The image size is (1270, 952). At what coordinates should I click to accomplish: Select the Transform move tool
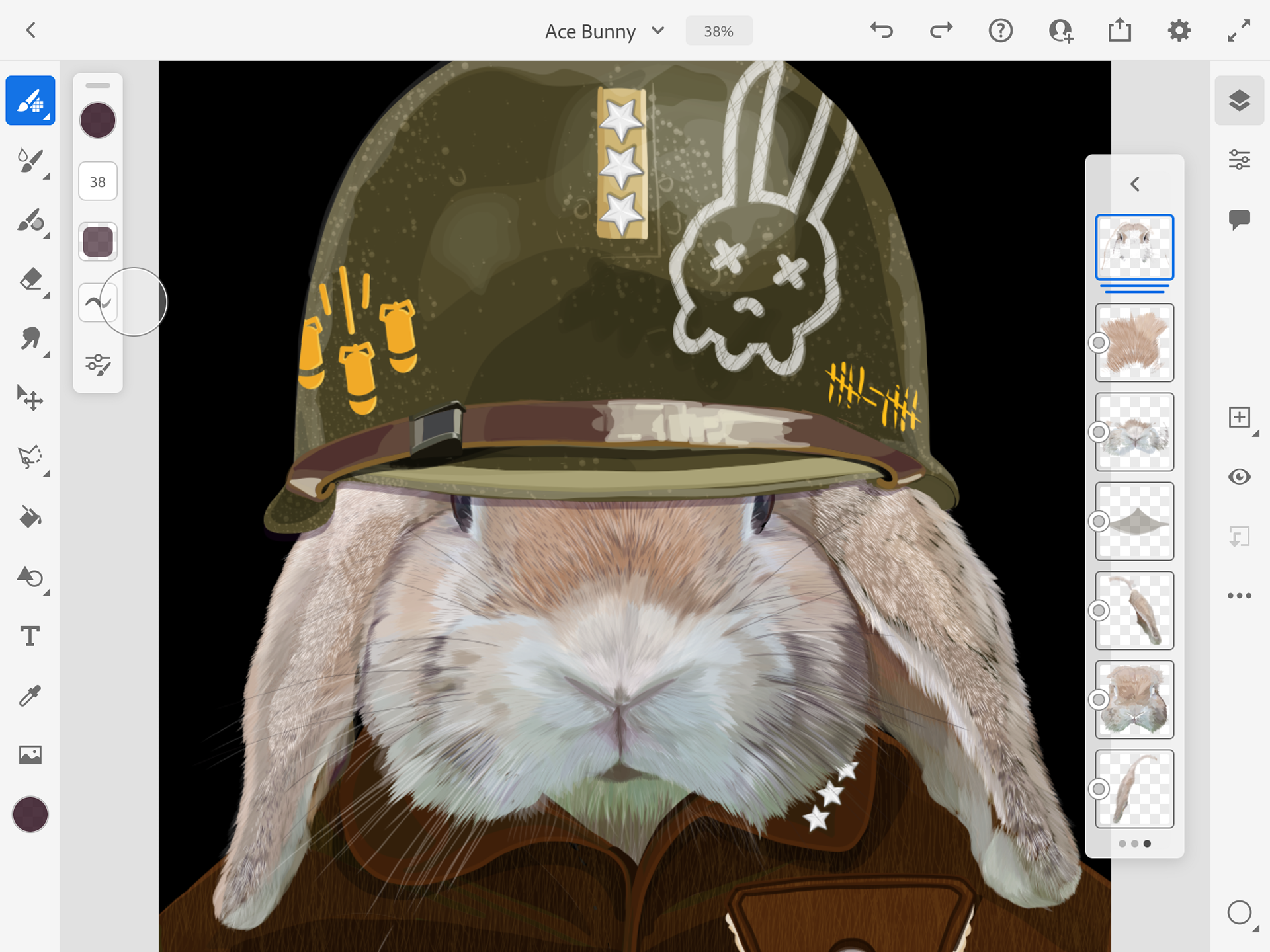point(30,398)
